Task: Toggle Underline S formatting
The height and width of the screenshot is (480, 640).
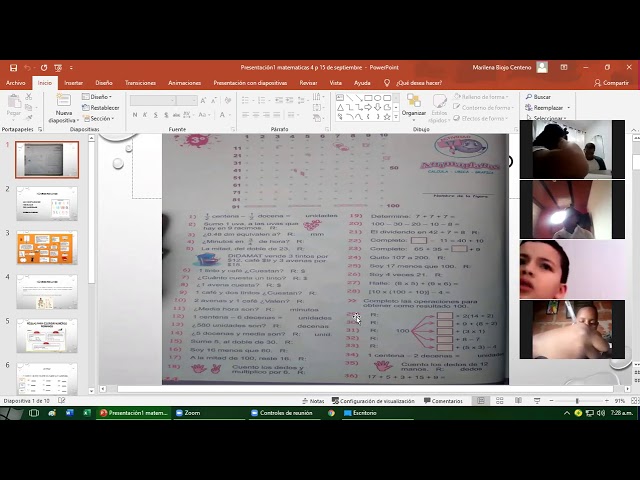Action: point(156,115)
